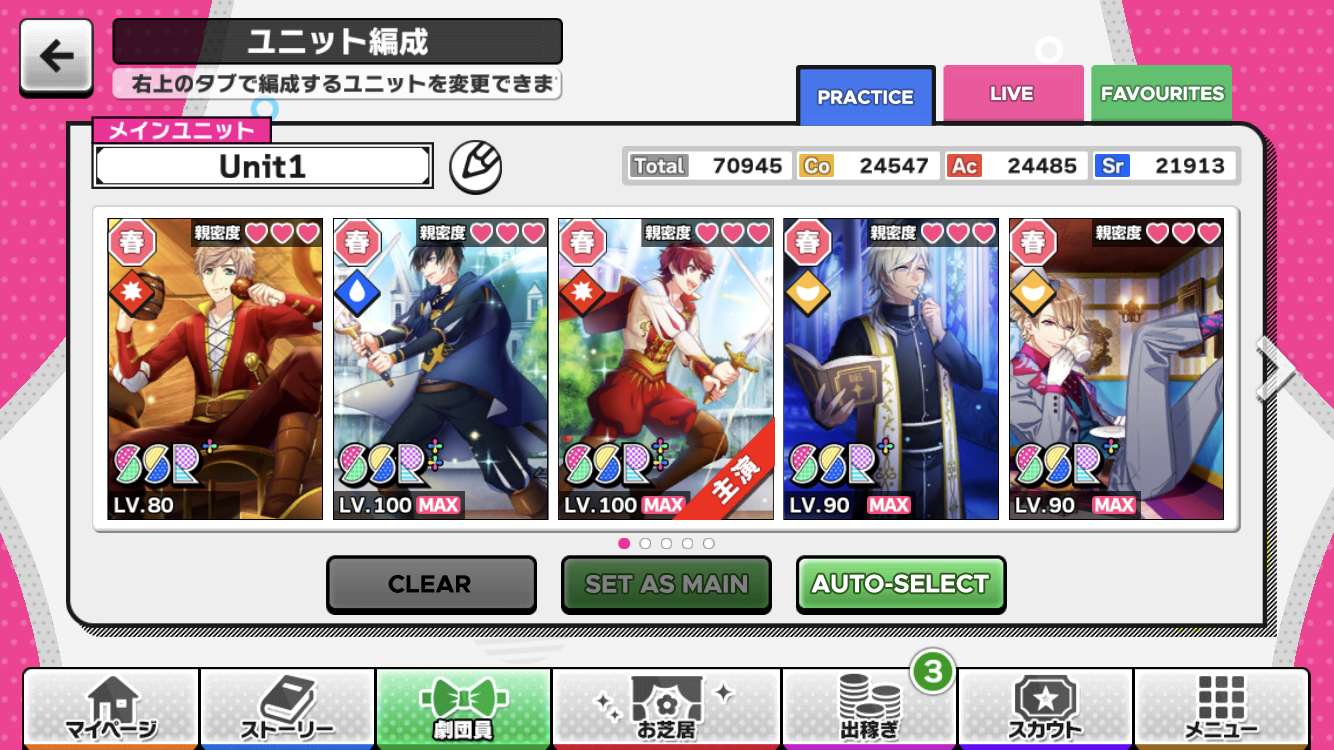Open 出稼ぎ coins icon with badge
The width and height of the screenshot is (1334, 750).
[x=869, y=709]
